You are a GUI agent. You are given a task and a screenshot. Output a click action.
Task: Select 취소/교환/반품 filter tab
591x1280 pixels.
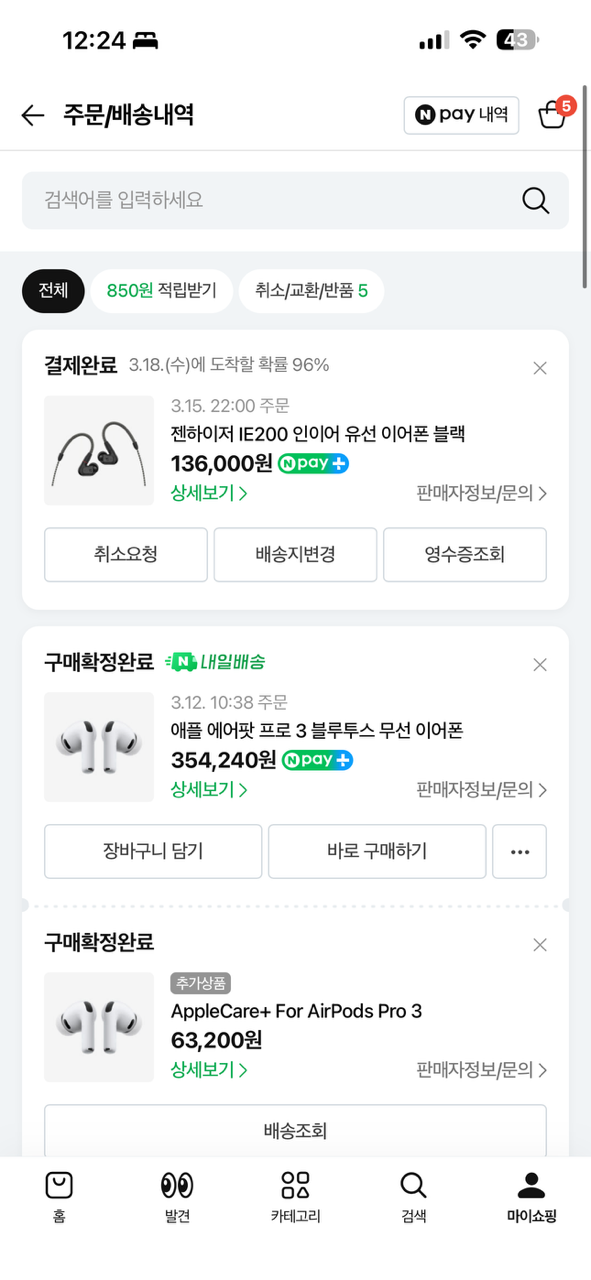click(311, 291)
